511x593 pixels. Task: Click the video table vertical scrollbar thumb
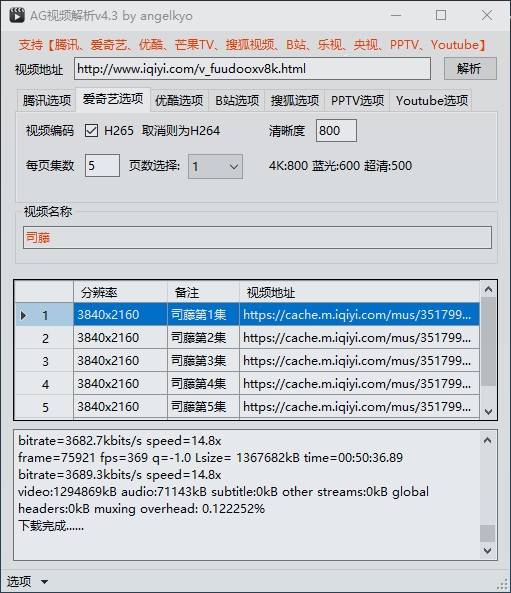point(488,342)
